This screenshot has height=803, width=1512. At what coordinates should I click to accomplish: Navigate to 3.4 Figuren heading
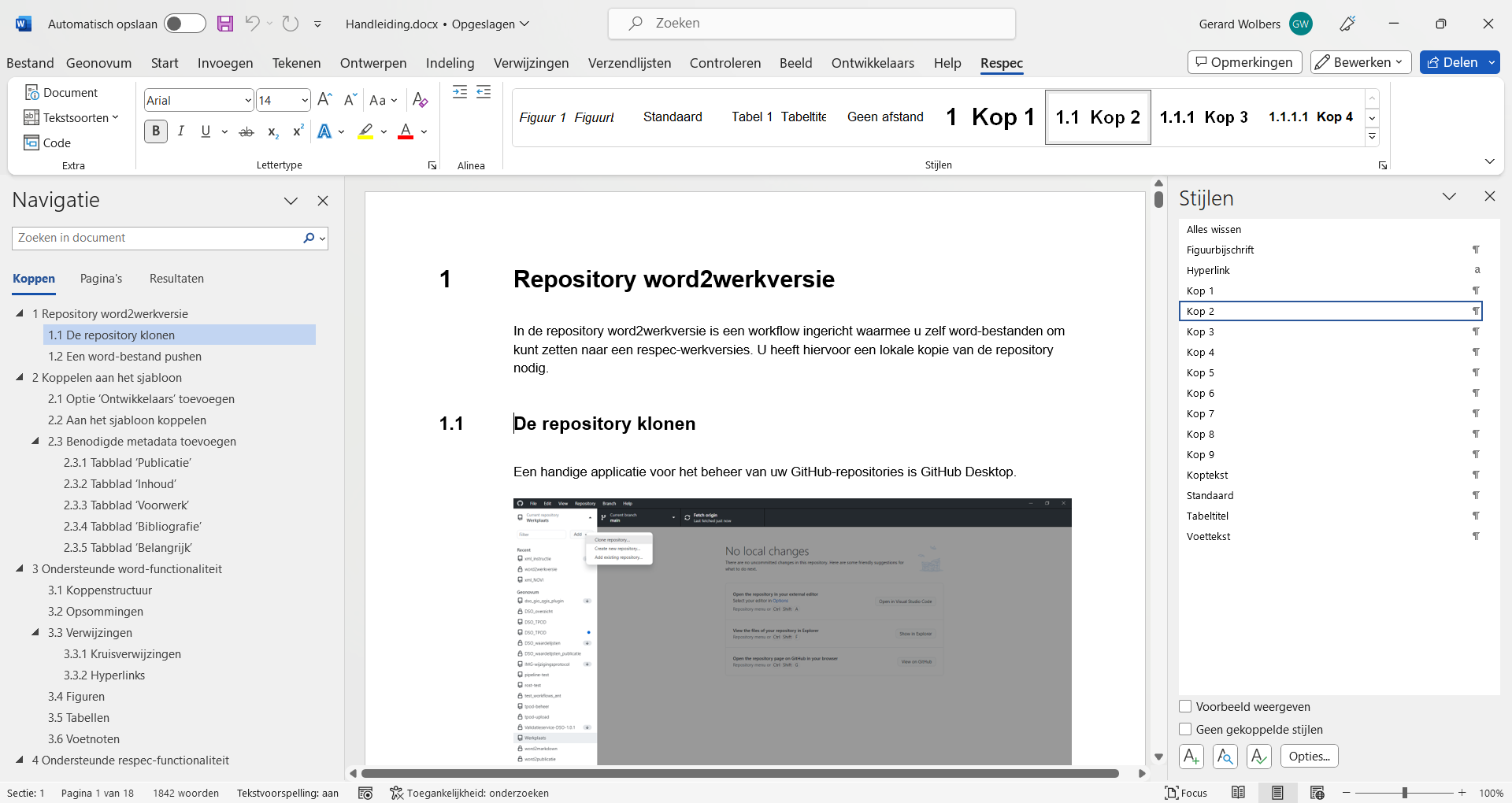[x=76, y=696]
